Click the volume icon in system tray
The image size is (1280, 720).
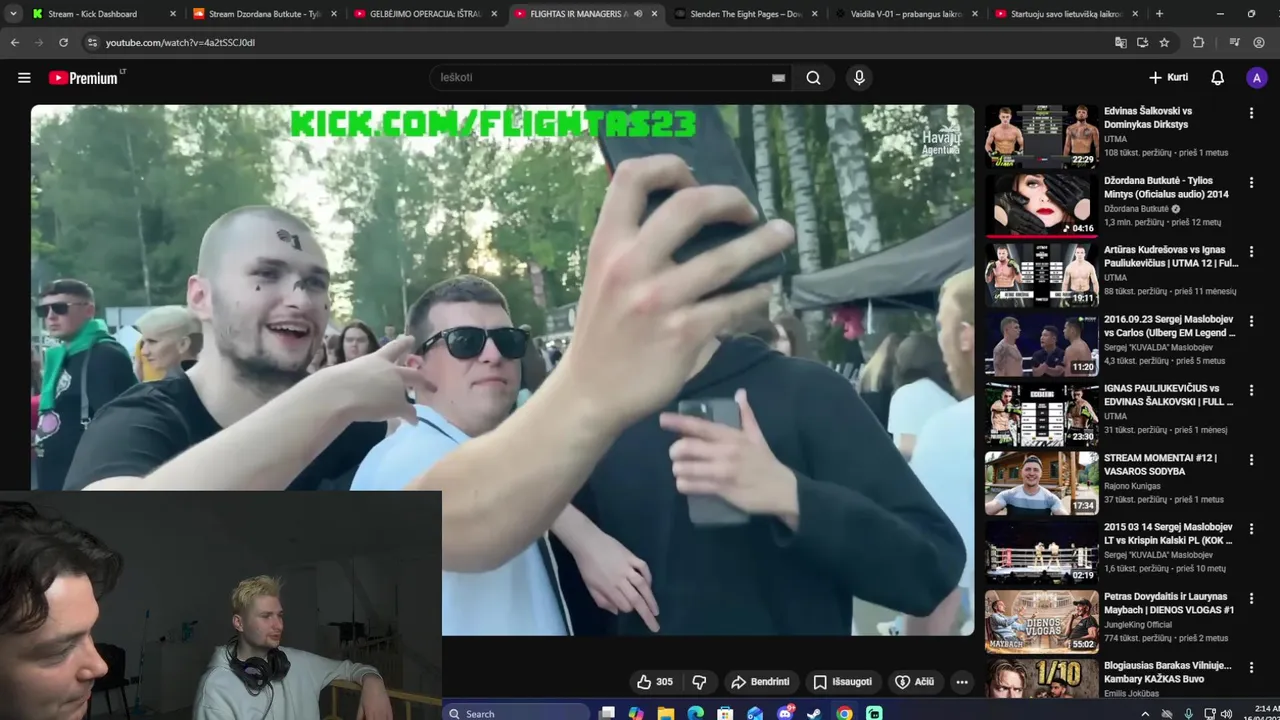coord(1226,714)
